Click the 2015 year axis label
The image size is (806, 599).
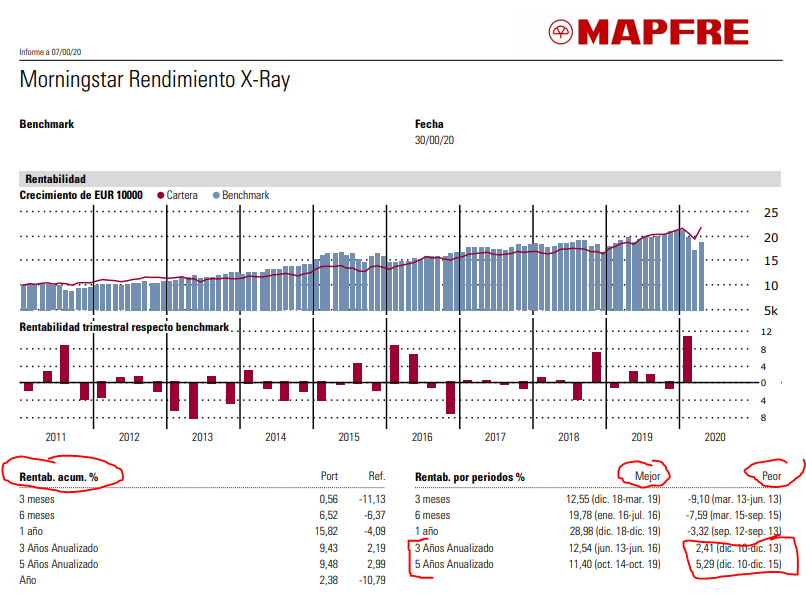[349, 437]
